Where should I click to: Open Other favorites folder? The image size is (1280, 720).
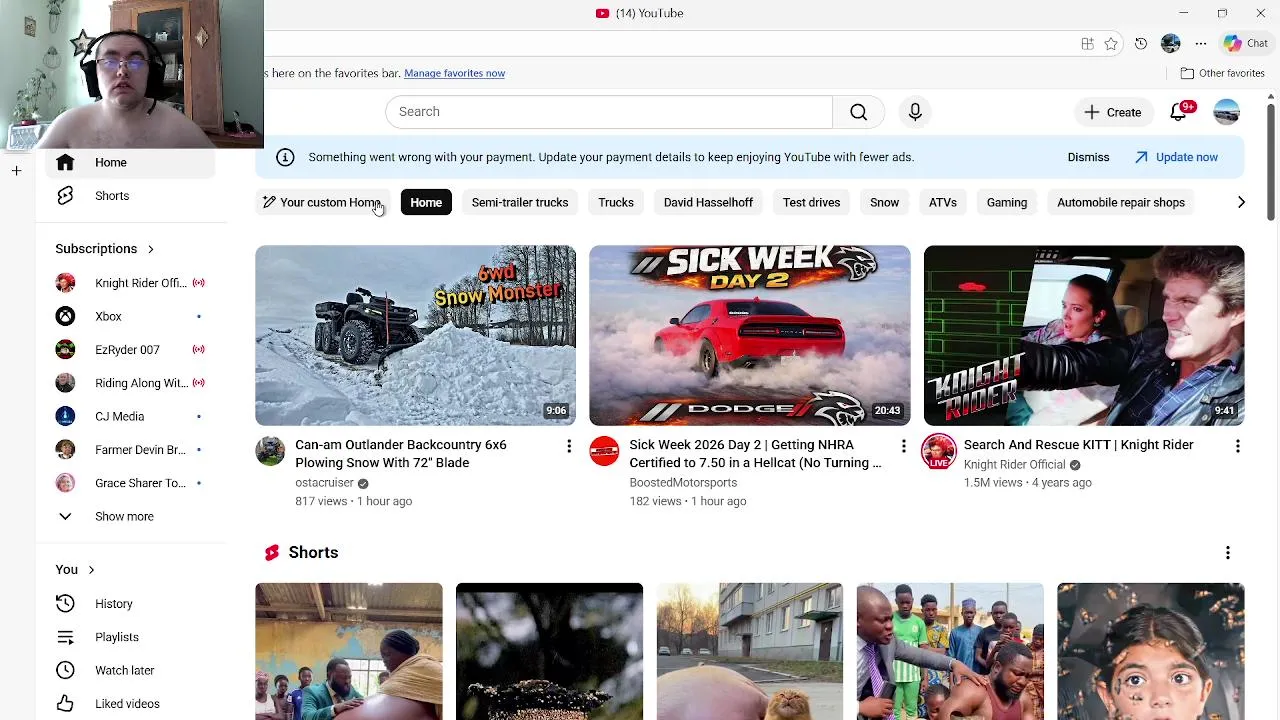(x=1222, y=73)
